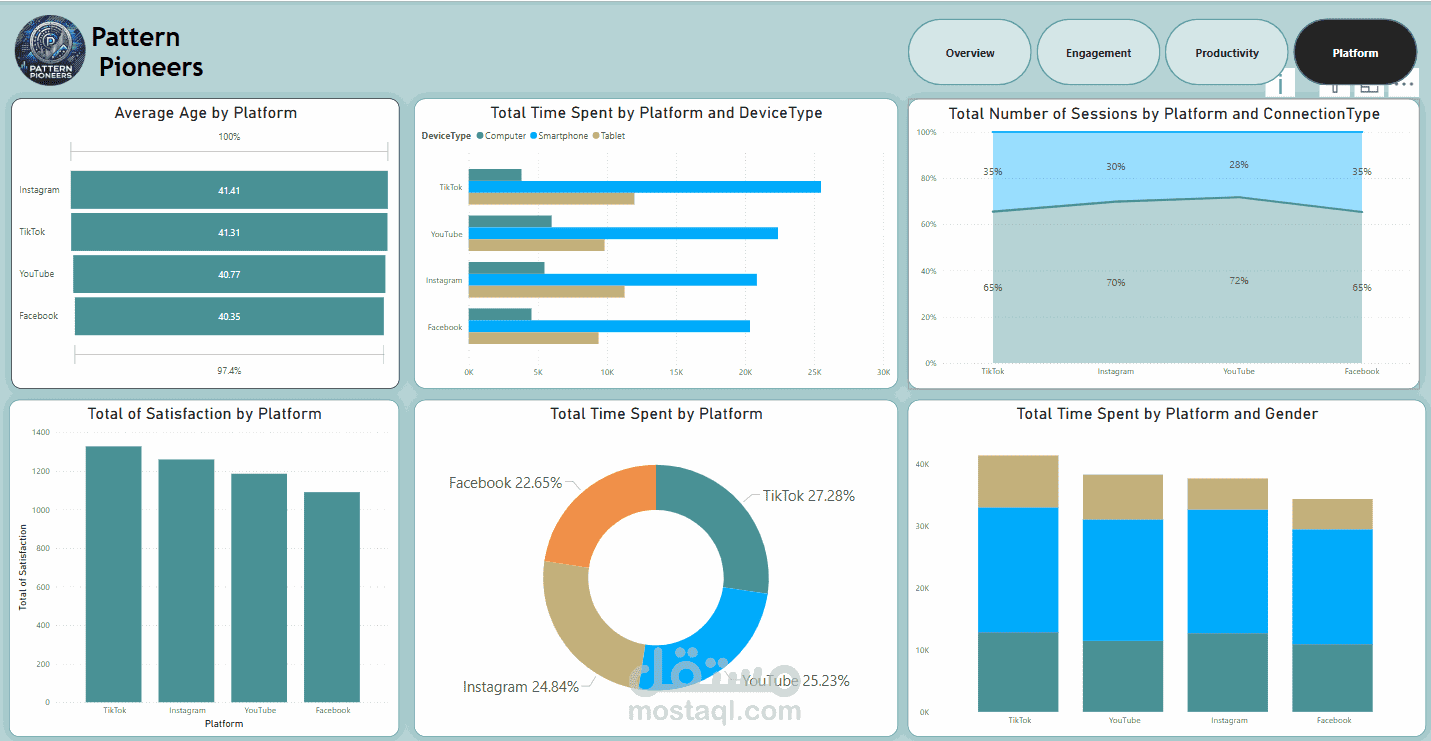Click the 'Pattern Pioneers' heading text
This screenshot has height=741, width=1431.
148,52
